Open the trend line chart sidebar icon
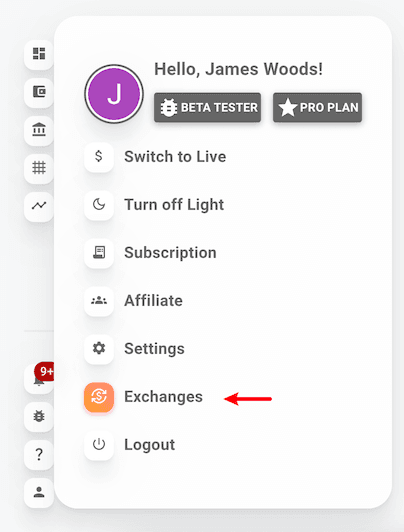This screenshot has height=532, width=404. coord(39,206)
